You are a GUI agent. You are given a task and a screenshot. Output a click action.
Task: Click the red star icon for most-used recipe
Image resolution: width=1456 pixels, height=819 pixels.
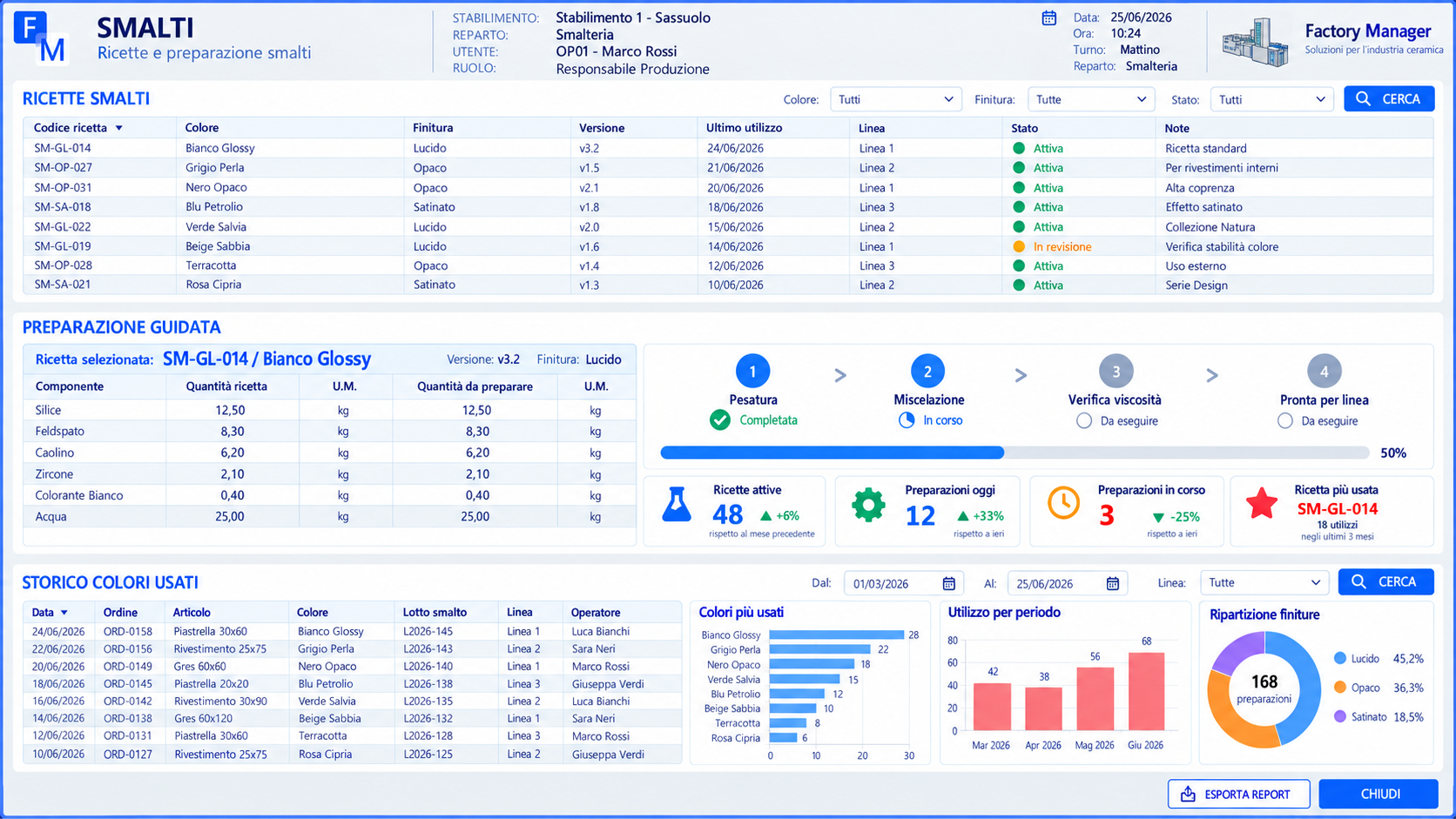point(1262,504)
